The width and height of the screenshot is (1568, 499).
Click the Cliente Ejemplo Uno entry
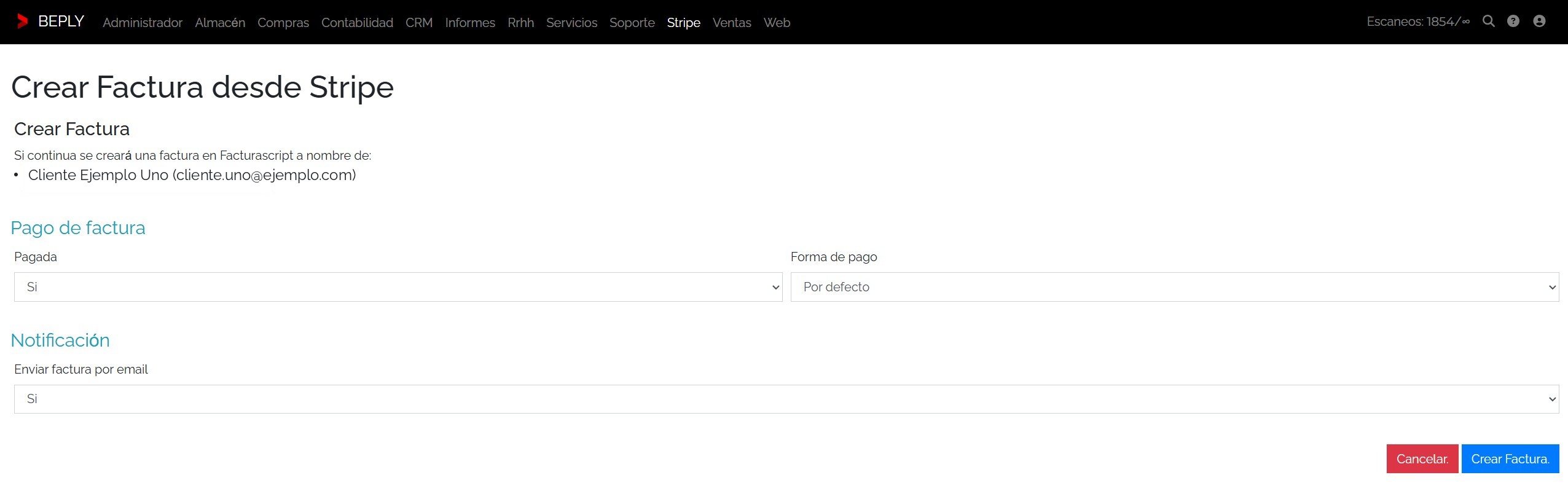click(192, 175)
